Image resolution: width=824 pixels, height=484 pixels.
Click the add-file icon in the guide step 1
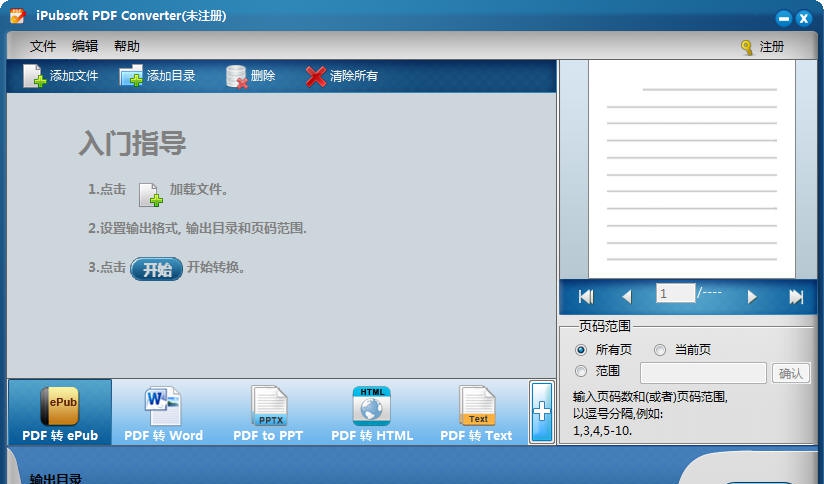(x=150, y=194)
